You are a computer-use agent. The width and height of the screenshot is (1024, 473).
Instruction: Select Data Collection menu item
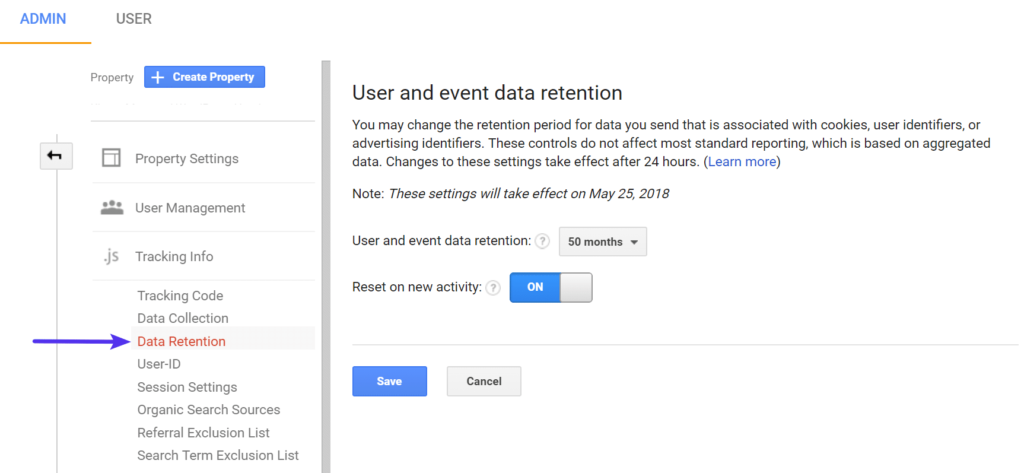[x=183, y=318]
